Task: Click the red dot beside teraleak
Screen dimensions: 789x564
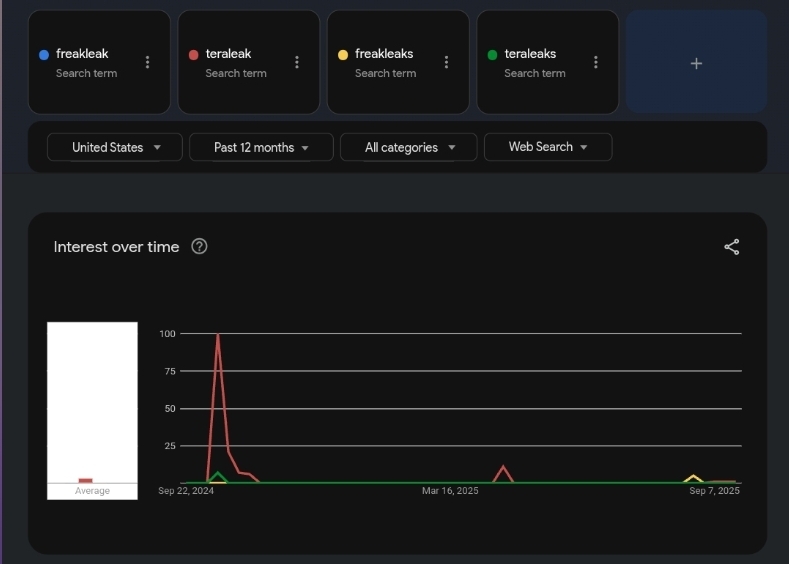Action: (x=194, y=55)
